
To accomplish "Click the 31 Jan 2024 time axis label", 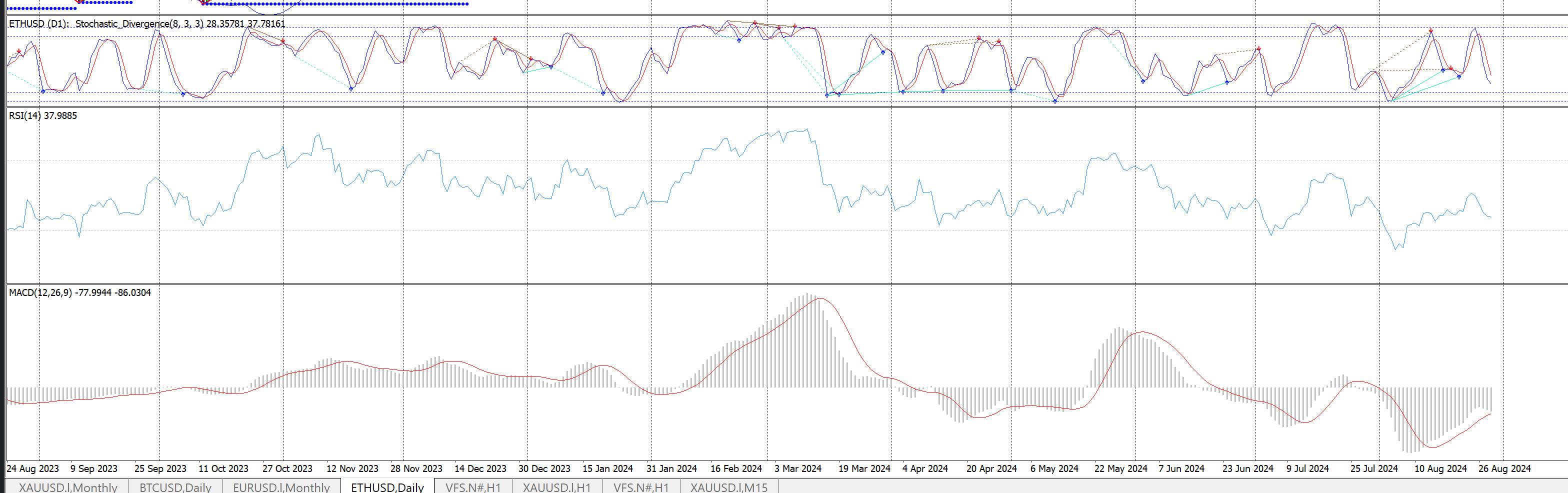I will pyautogui.click(x=671, y=468).
